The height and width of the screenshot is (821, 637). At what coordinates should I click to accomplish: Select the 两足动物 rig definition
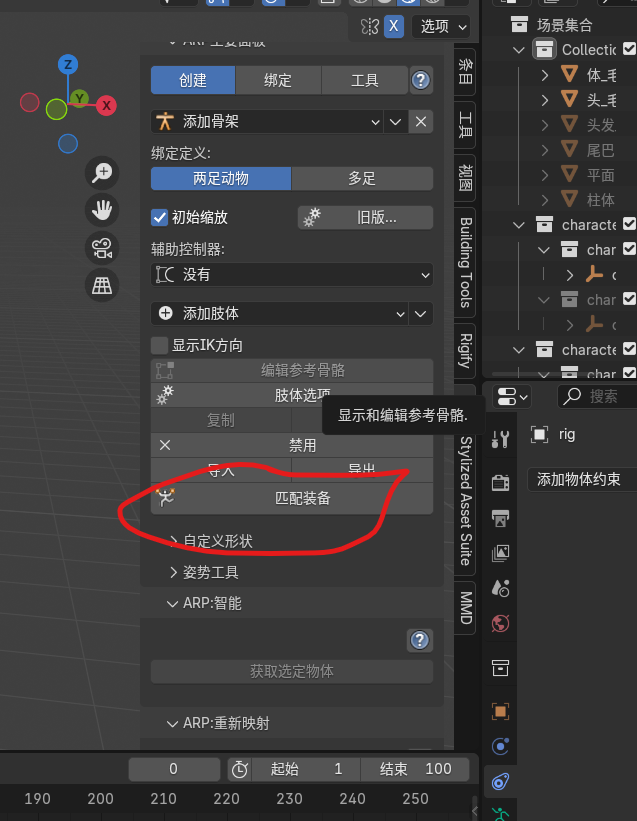point(221,179)
